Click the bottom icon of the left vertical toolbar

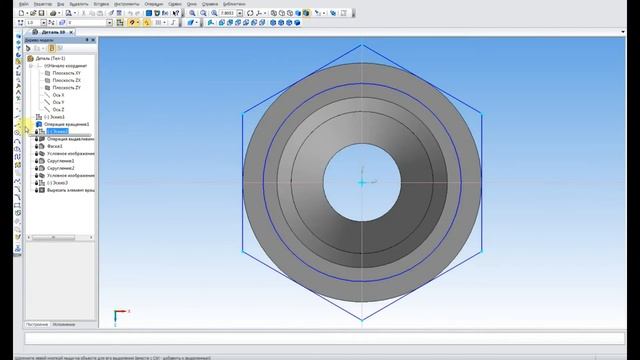18,248
